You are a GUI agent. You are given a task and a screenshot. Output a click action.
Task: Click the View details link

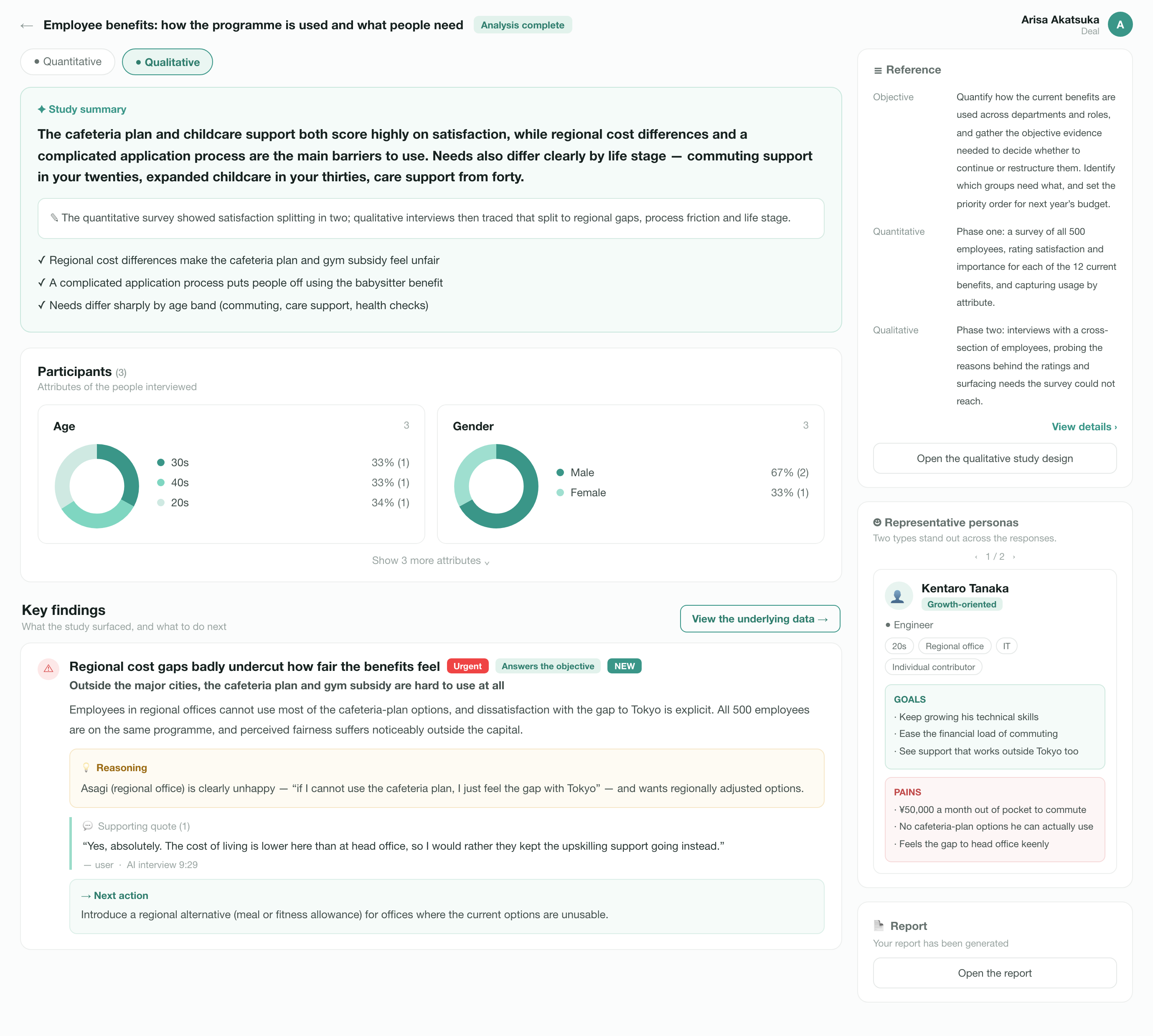1084,427
